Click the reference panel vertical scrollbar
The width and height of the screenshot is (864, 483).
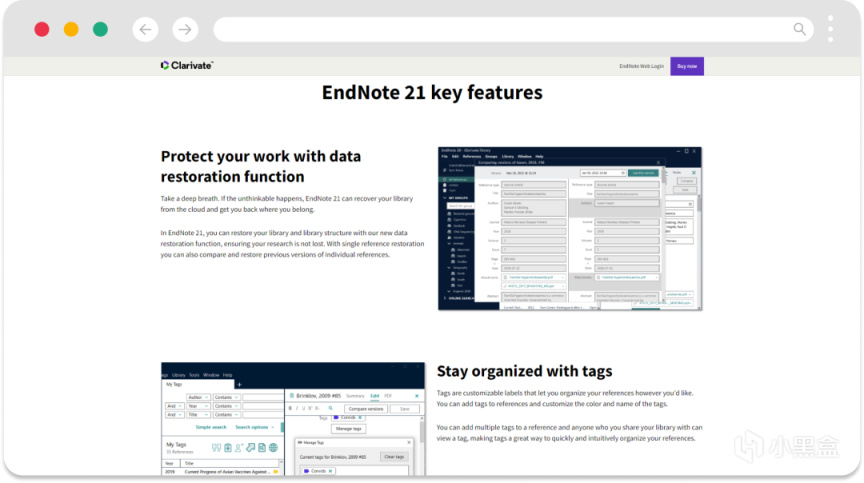pyautogui.click(x=422, y=433)
